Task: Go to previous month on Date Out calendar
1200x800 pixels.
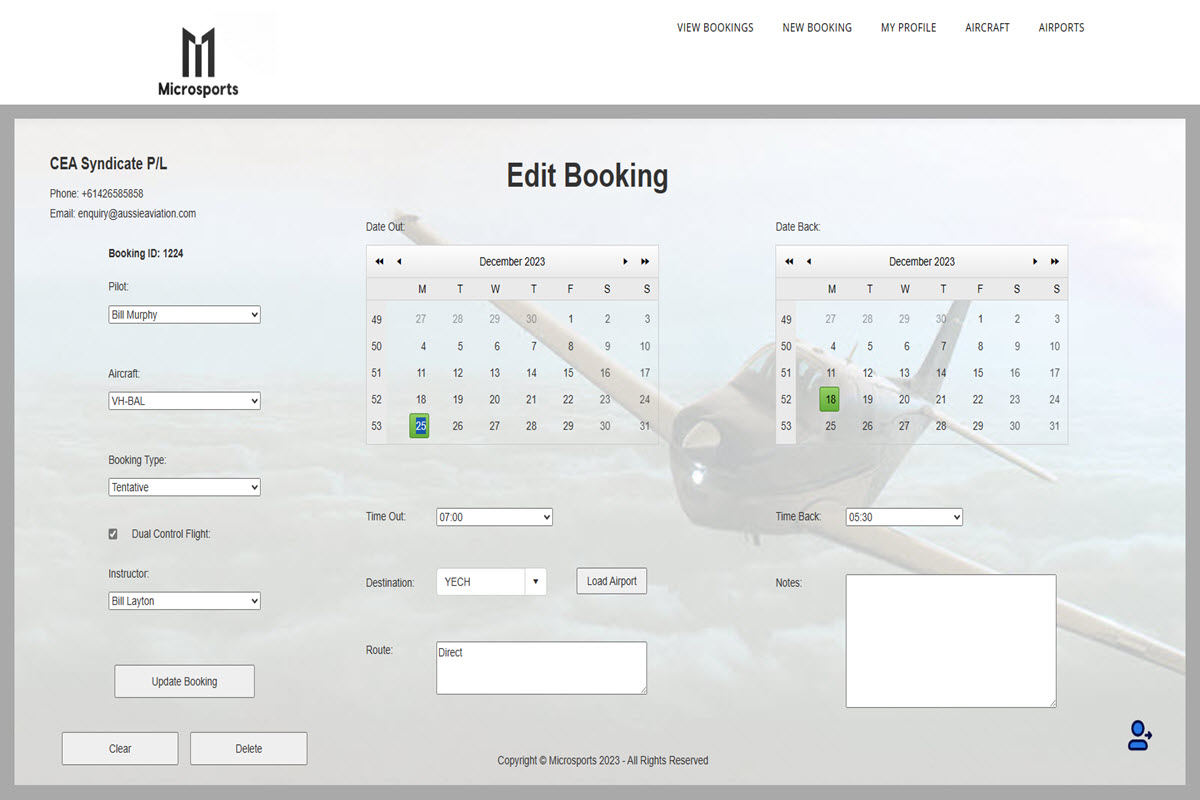Action: (x=398, y=261)
